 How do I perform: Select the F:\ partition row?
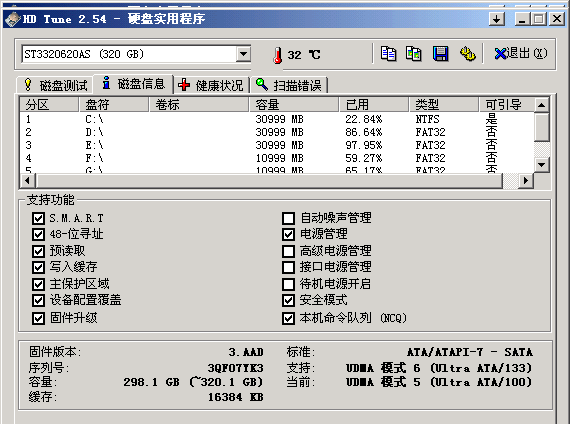click(x=277, y=158)
